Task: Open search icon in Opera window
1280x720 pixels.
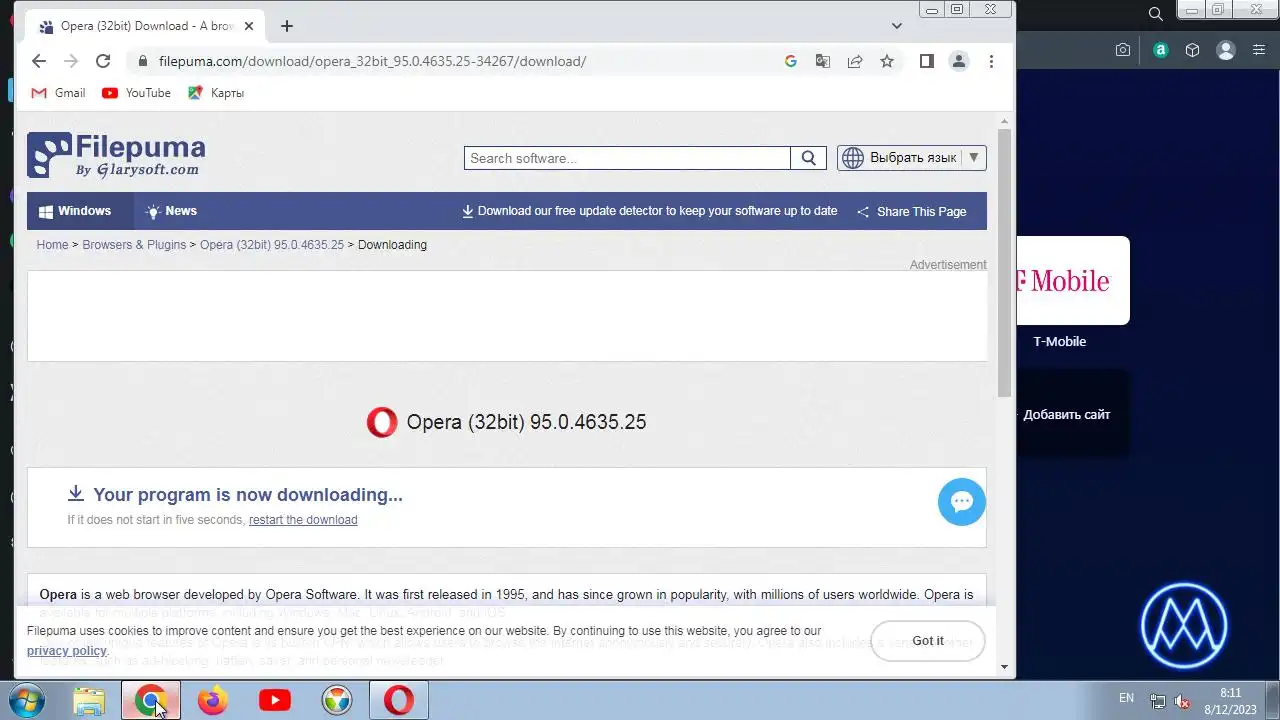Action: coord(1156,14)
